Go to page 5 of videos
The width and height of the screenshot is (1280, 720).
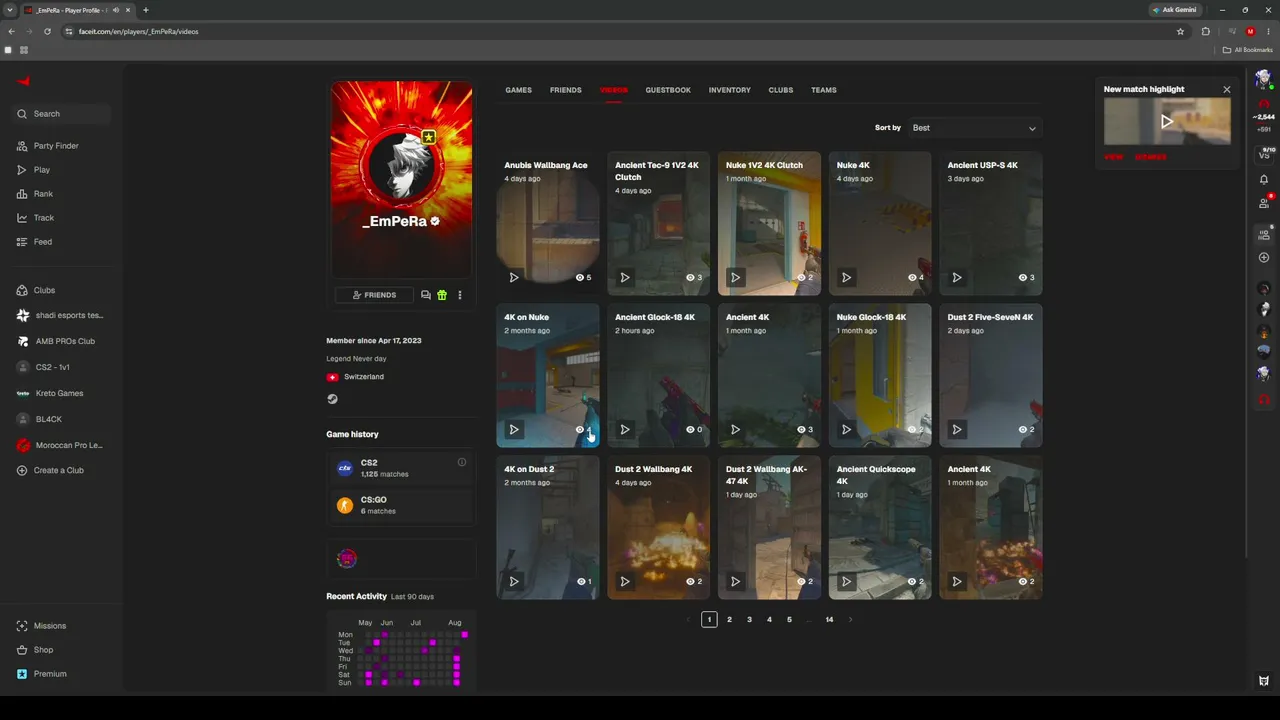(789, 620)
